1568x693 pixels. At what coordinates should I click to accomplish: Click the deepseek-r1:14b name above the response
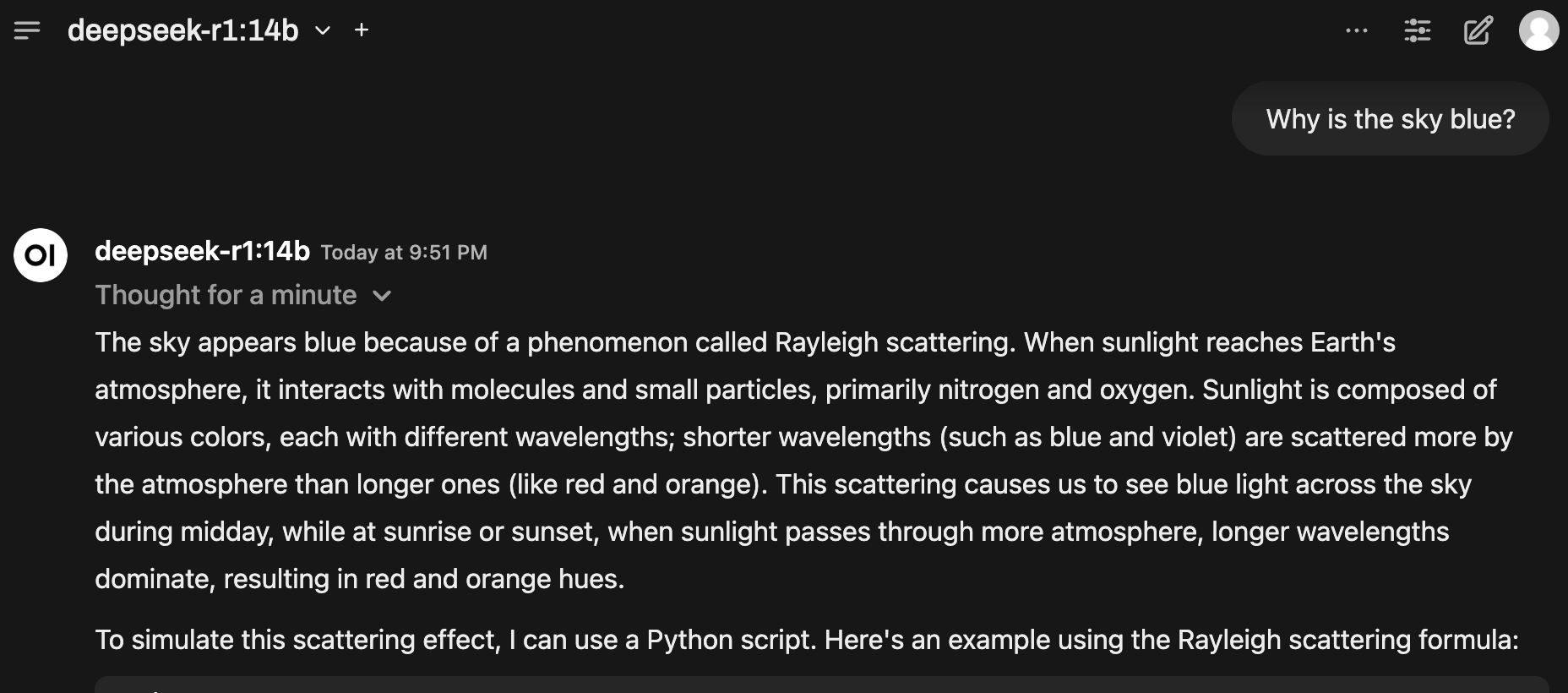[202, 251]
